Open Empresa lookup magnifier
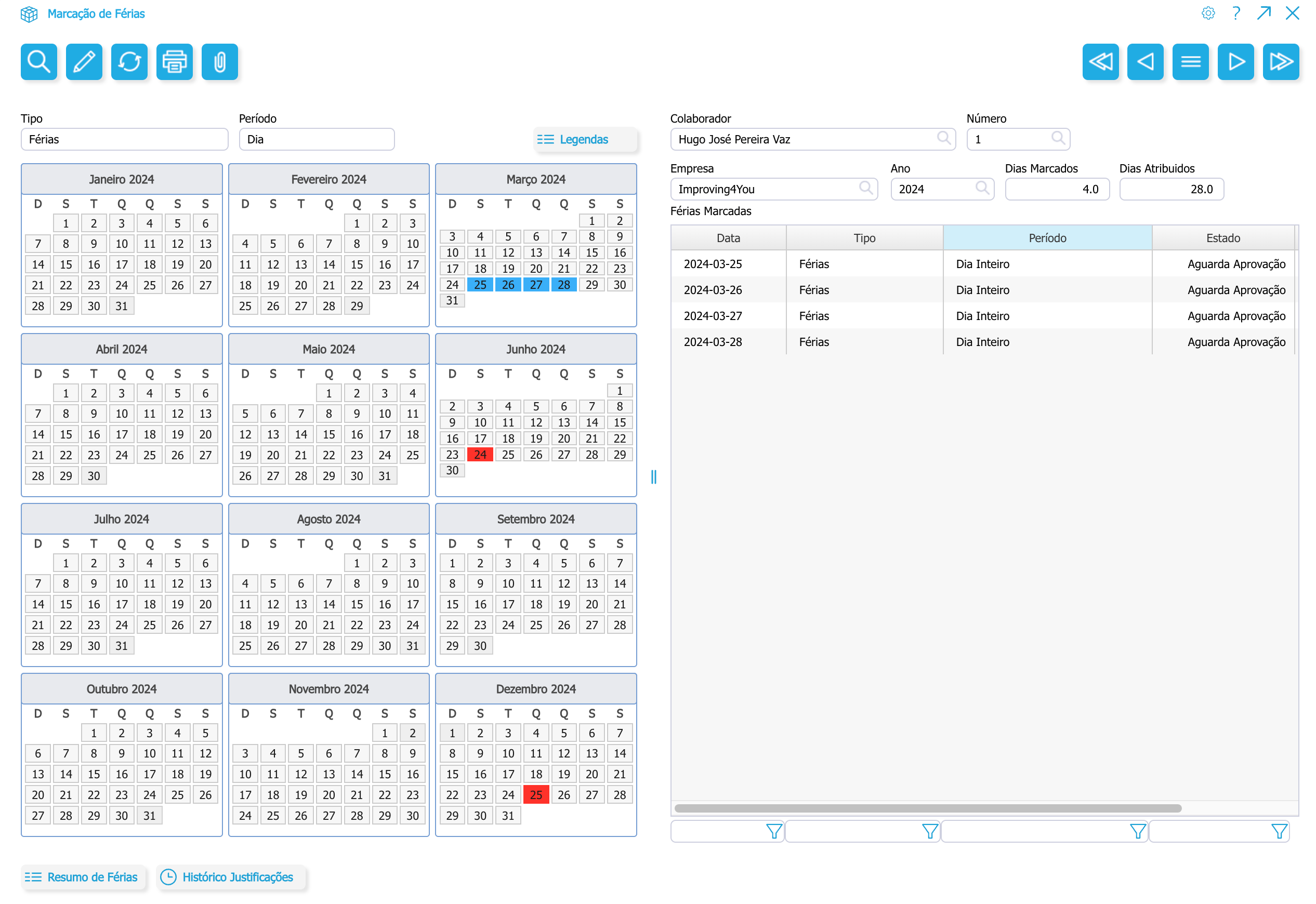 [865, 188]
